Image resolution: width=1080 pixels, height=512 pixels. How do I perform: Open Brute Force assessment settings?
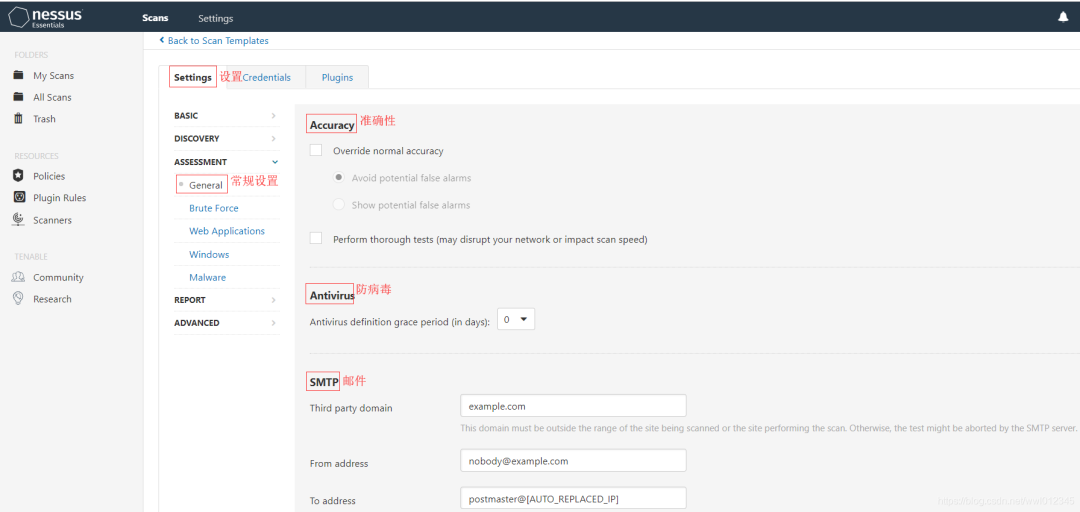coord(214,208)
